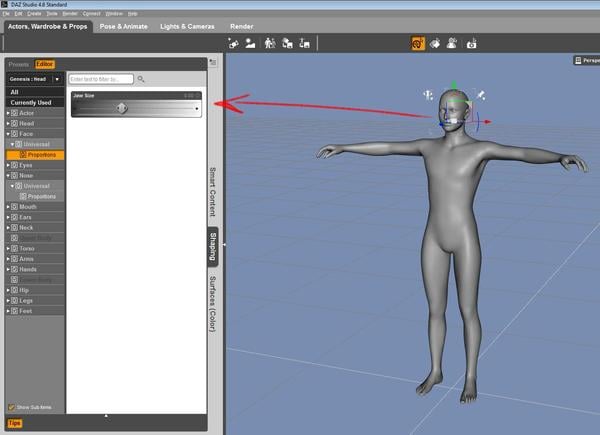Click the Torso category icon

tap(14, 248)
